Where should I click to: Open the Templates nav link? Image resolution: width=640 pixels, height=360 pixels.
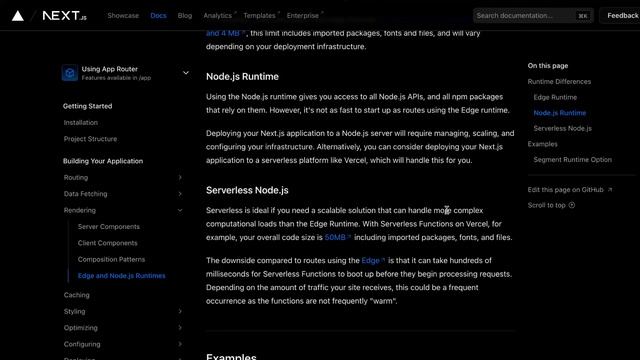(260, 16)
